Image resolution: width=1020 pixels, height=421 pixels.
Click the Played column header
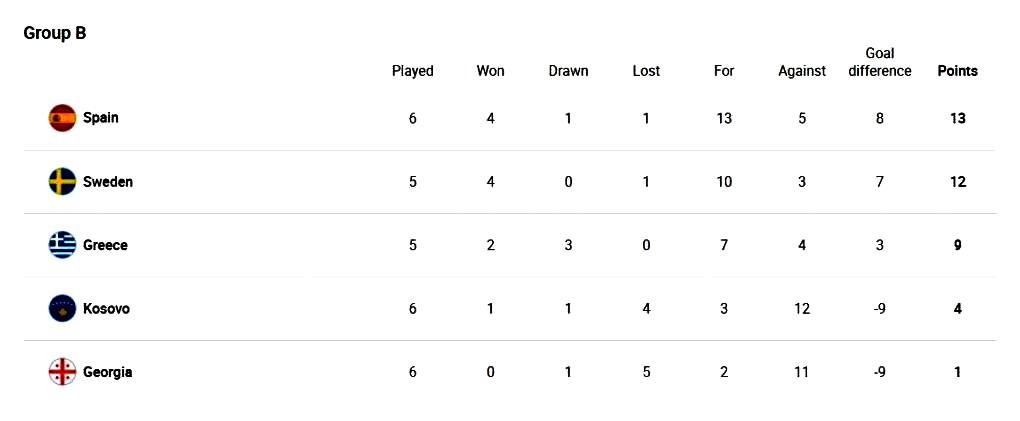click(x=412, y=71)
